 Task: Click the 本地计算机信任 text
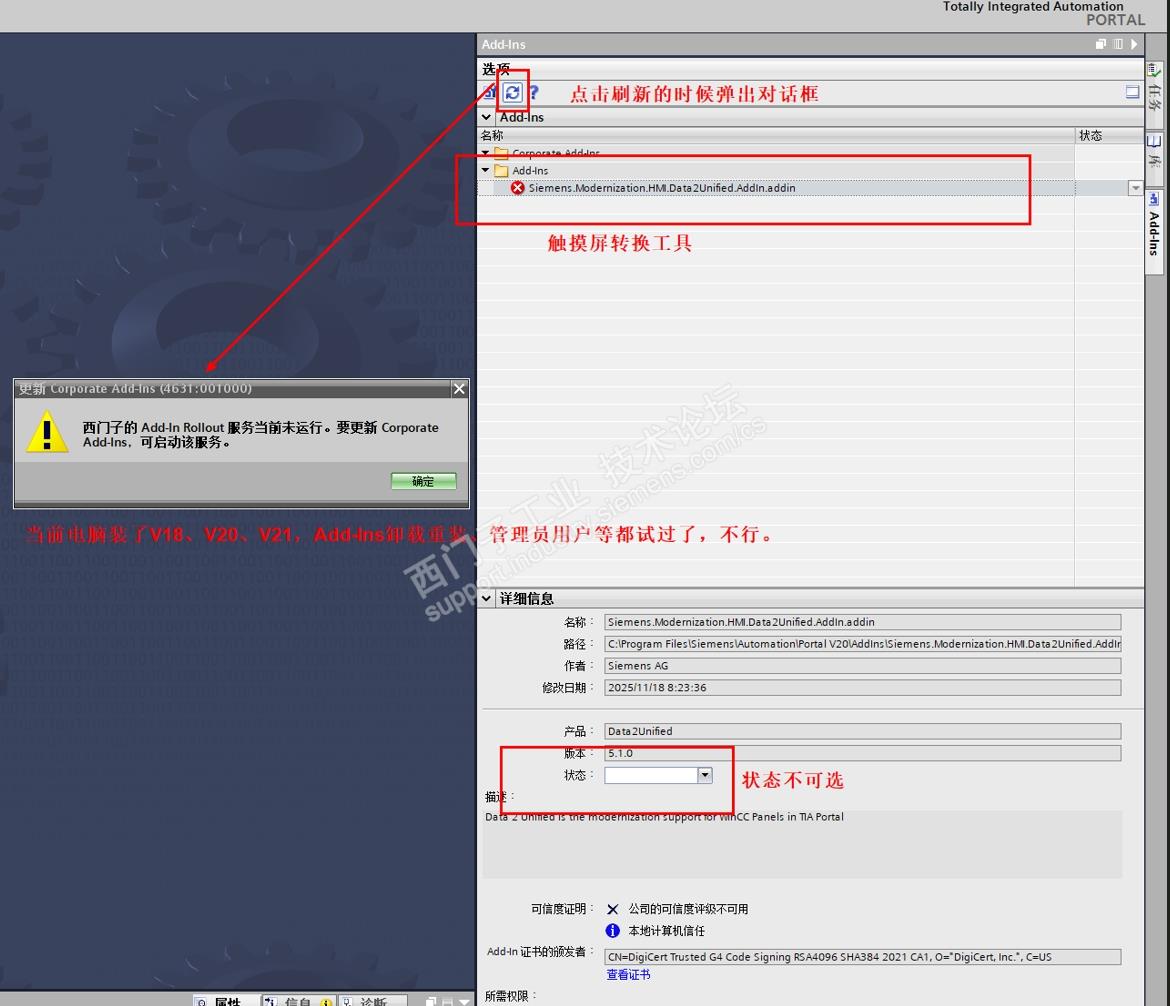[666, 931]
